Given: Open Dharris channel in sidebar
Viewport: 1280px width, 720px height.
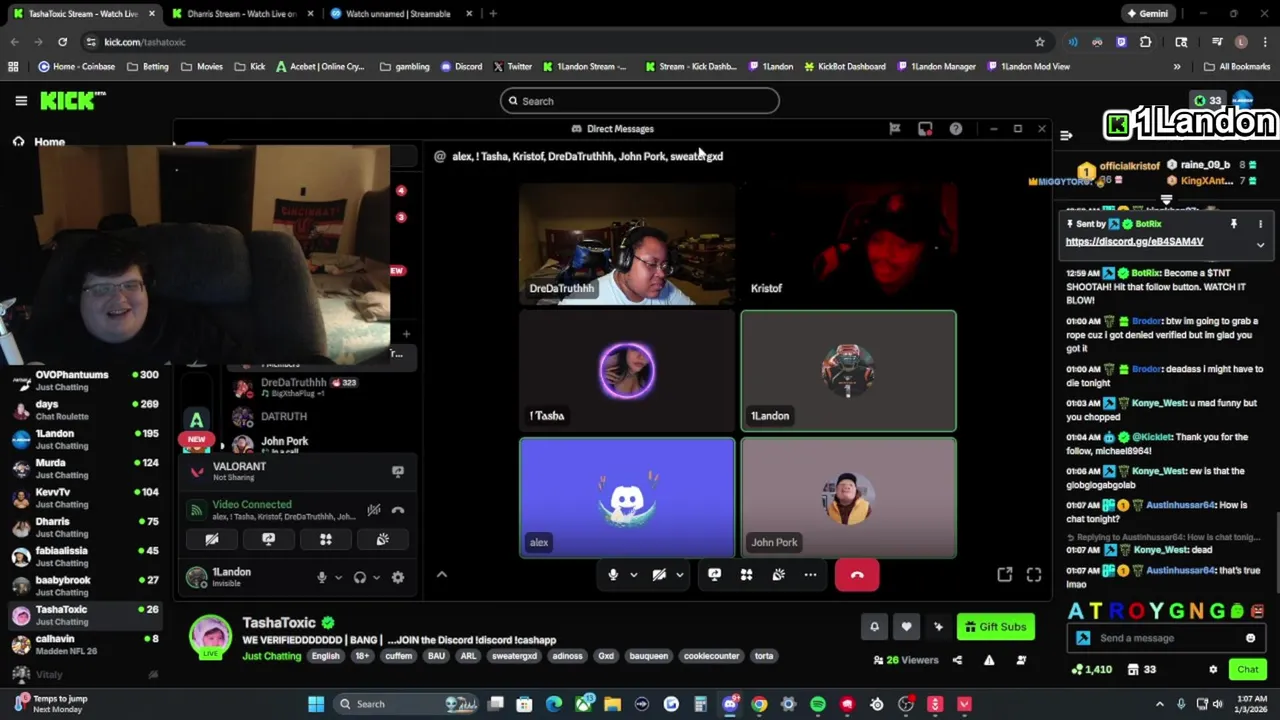Looking at the screenshot, I should pos(83,528).
